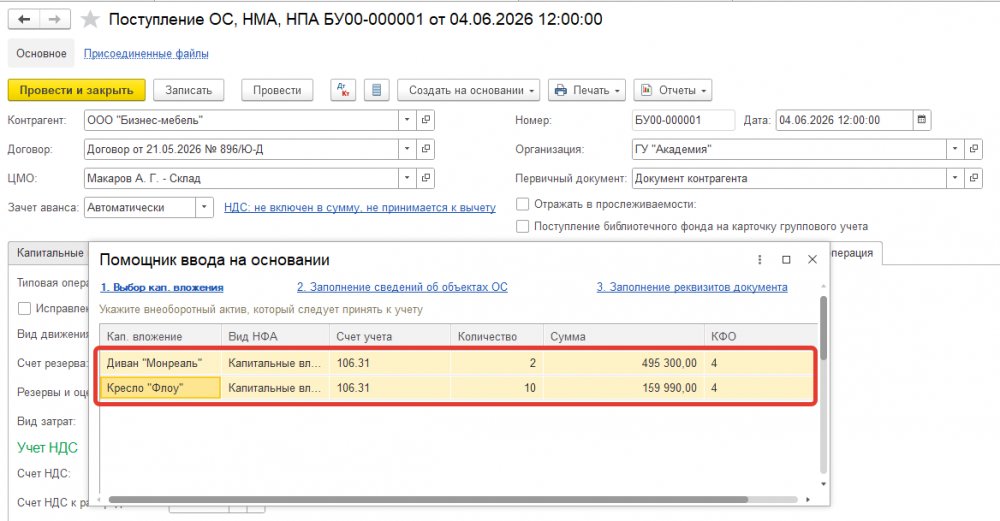Click the Записать button
This screenshot has height=521, width=1000.
(x=189, y=90)
